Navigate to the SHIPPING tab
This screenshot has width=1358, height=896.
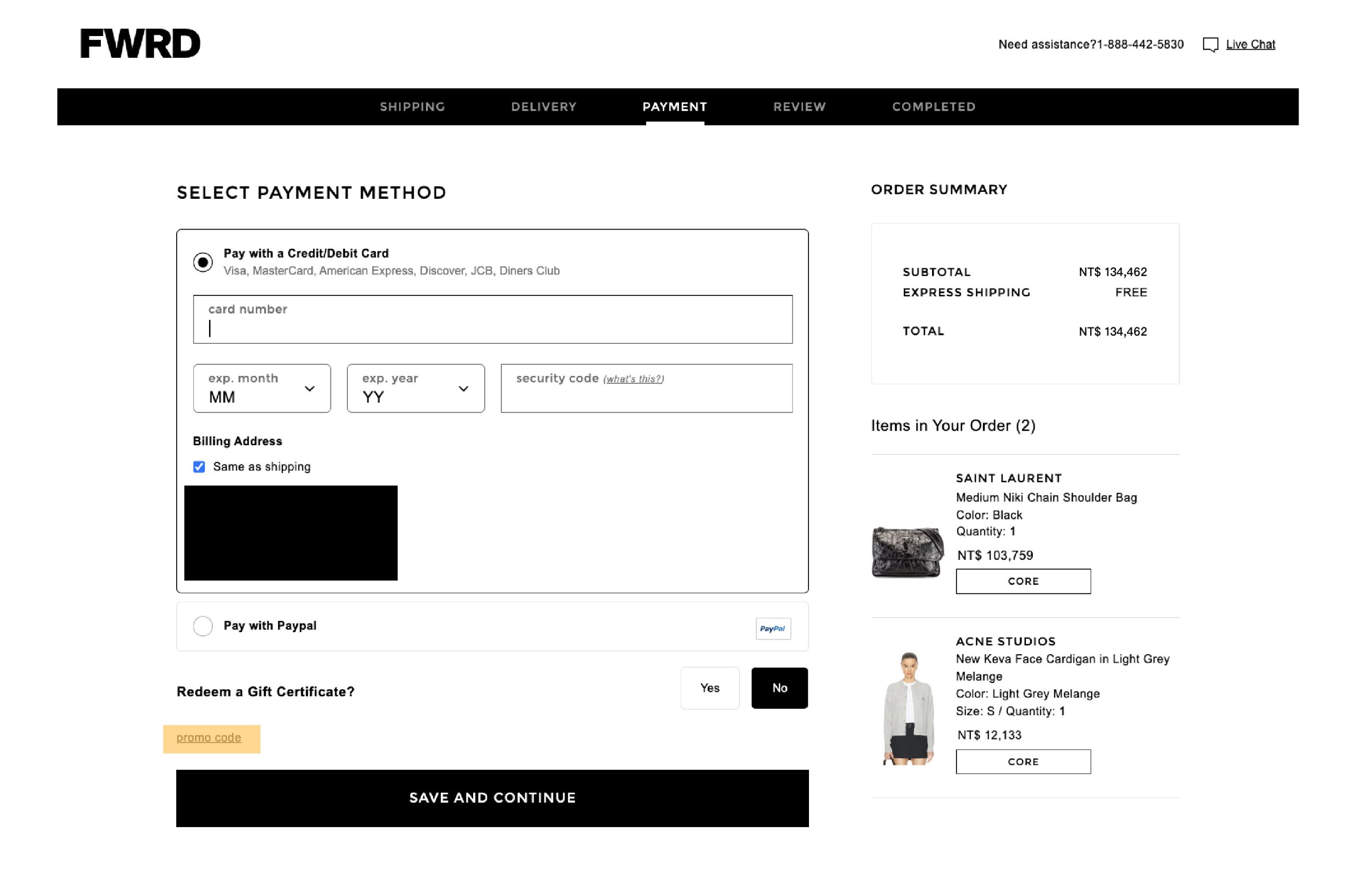(412, 106)
